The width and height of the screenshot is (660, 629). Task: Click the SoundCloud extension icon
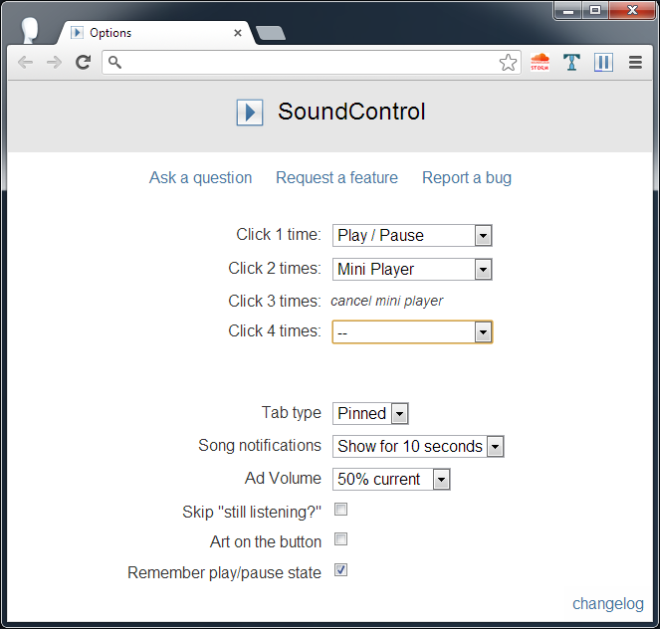(540, 62)
